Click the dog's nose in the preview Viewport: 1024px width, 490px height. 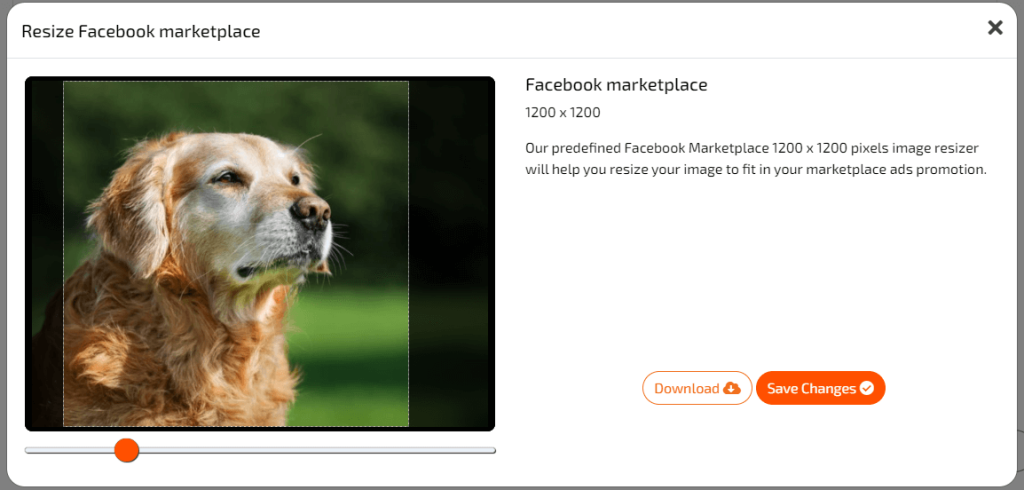tap(311, 209)
